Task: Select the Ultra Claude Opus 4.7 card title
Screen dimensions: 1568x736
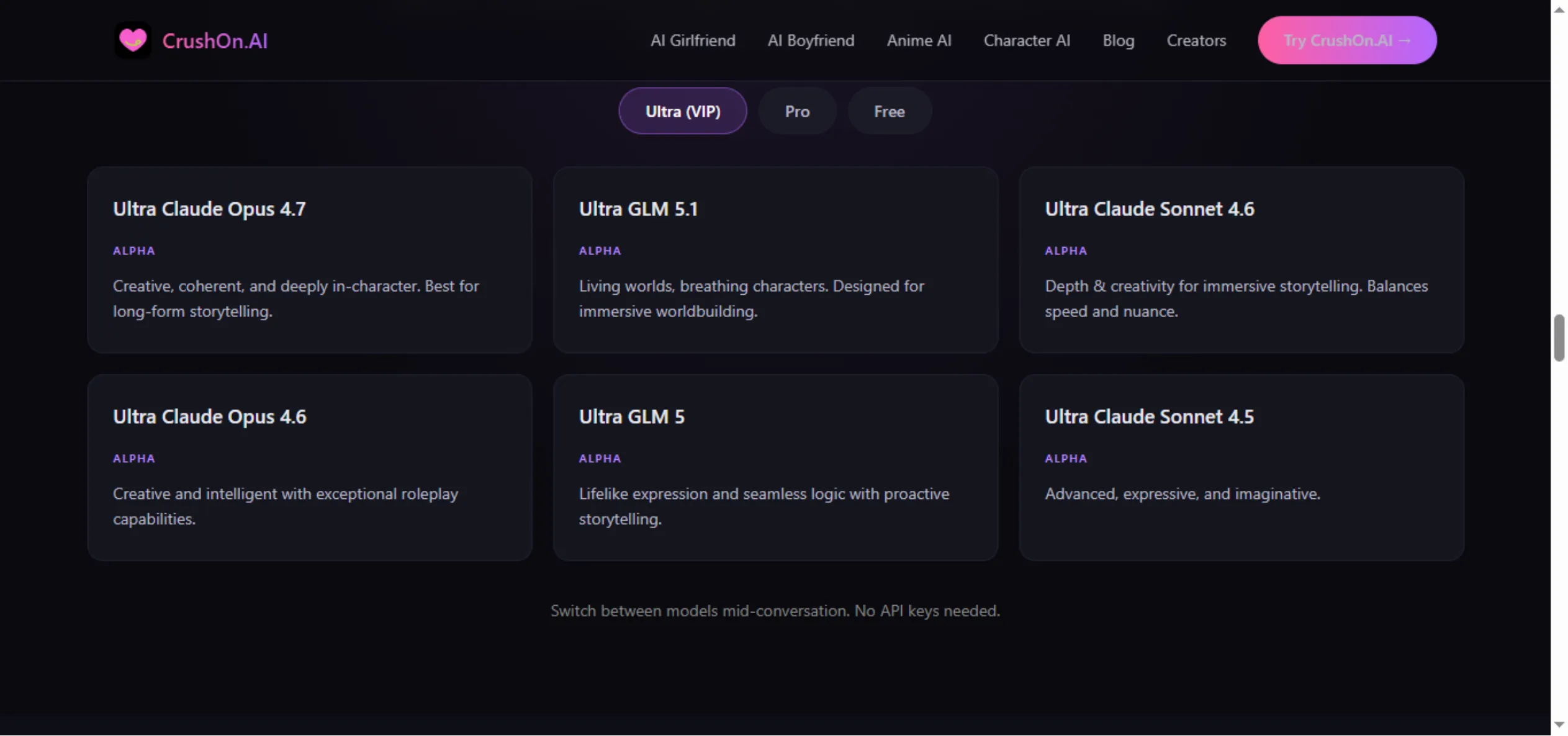Action: (209, 209)
